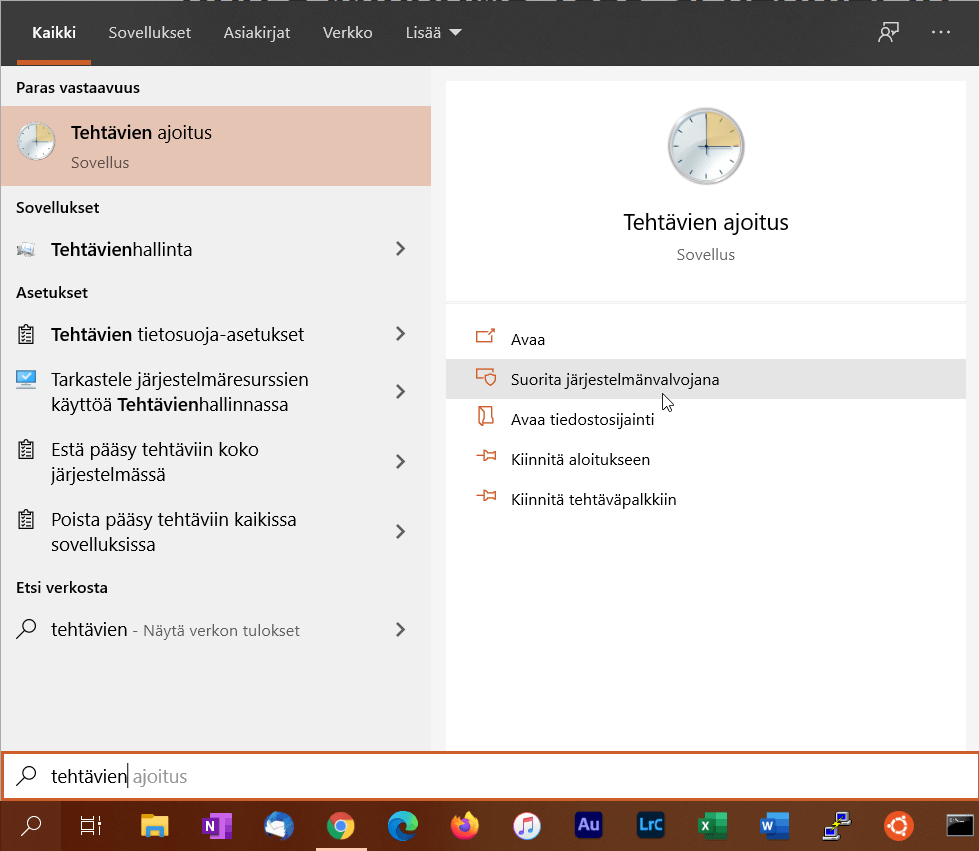Click into the search text field
Screen dimensions: 979x851
point(500,776)
